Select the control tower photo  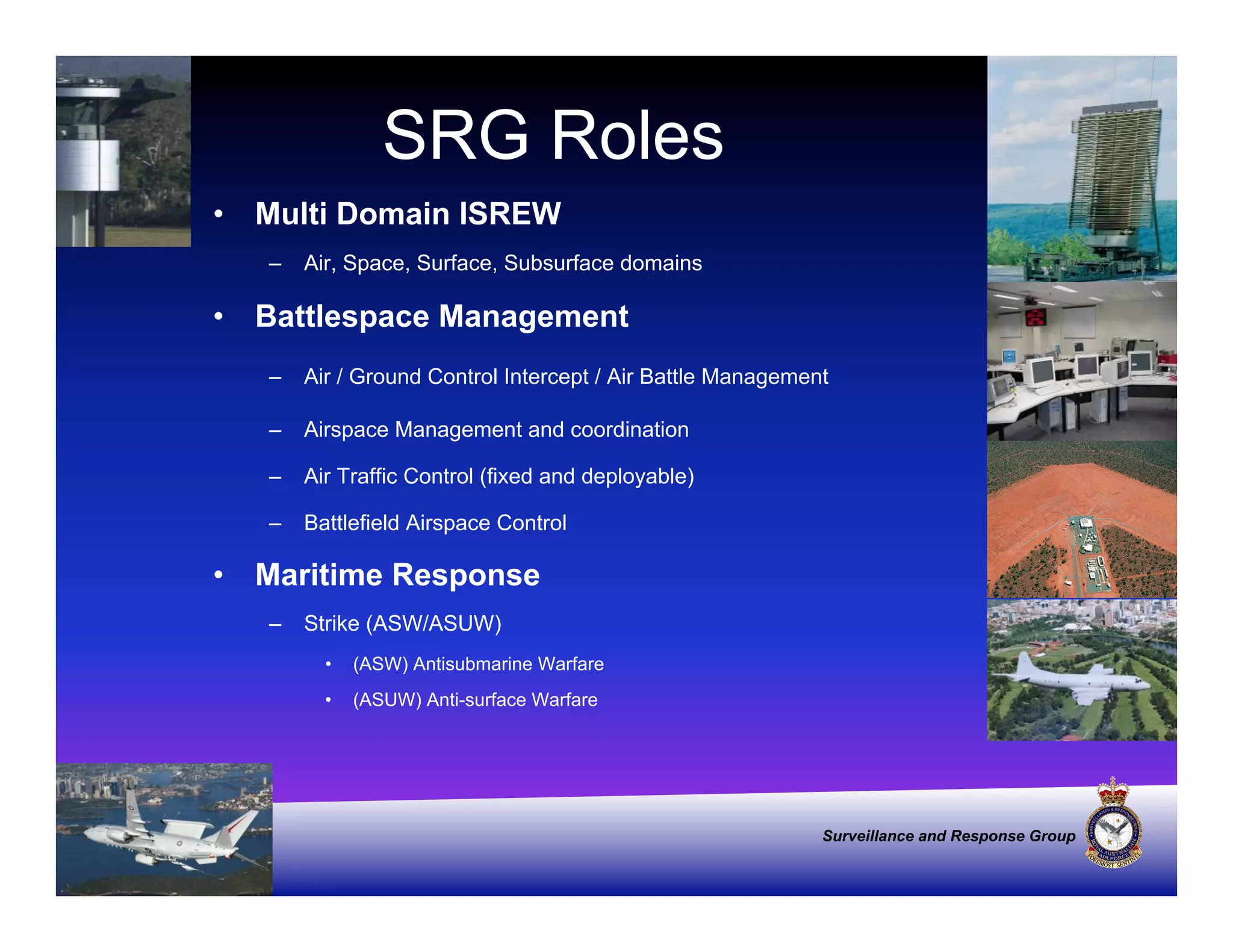pyautogui.click(x=123, y=151)
